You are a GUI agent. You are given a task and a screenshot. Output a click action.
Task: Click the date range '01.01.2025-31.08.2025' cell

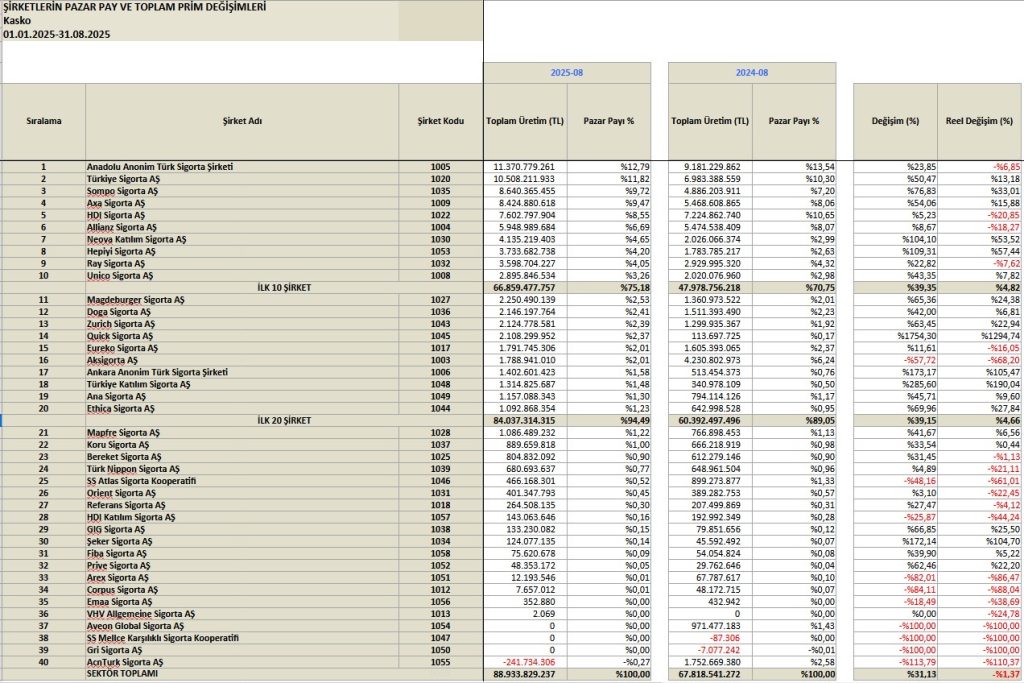(57, 35)
